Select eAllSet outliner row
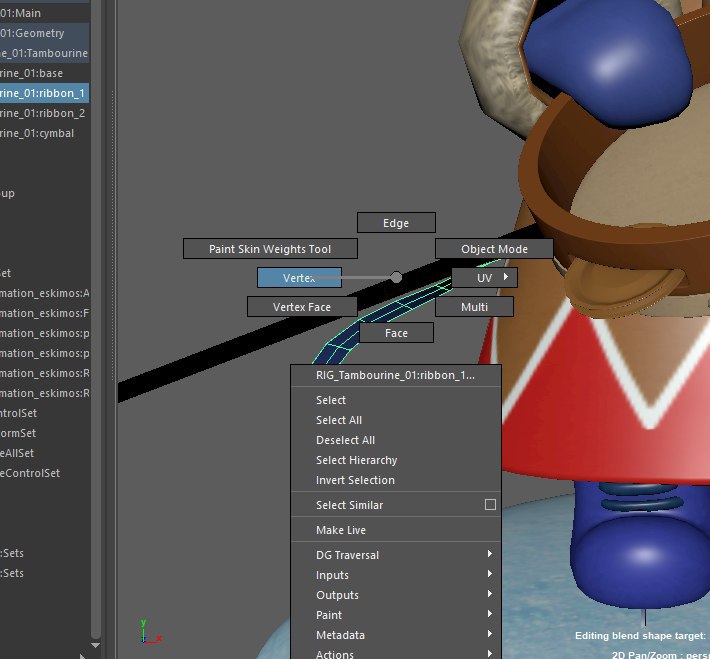This screenshot has width=710, height=659. (44, 452)
